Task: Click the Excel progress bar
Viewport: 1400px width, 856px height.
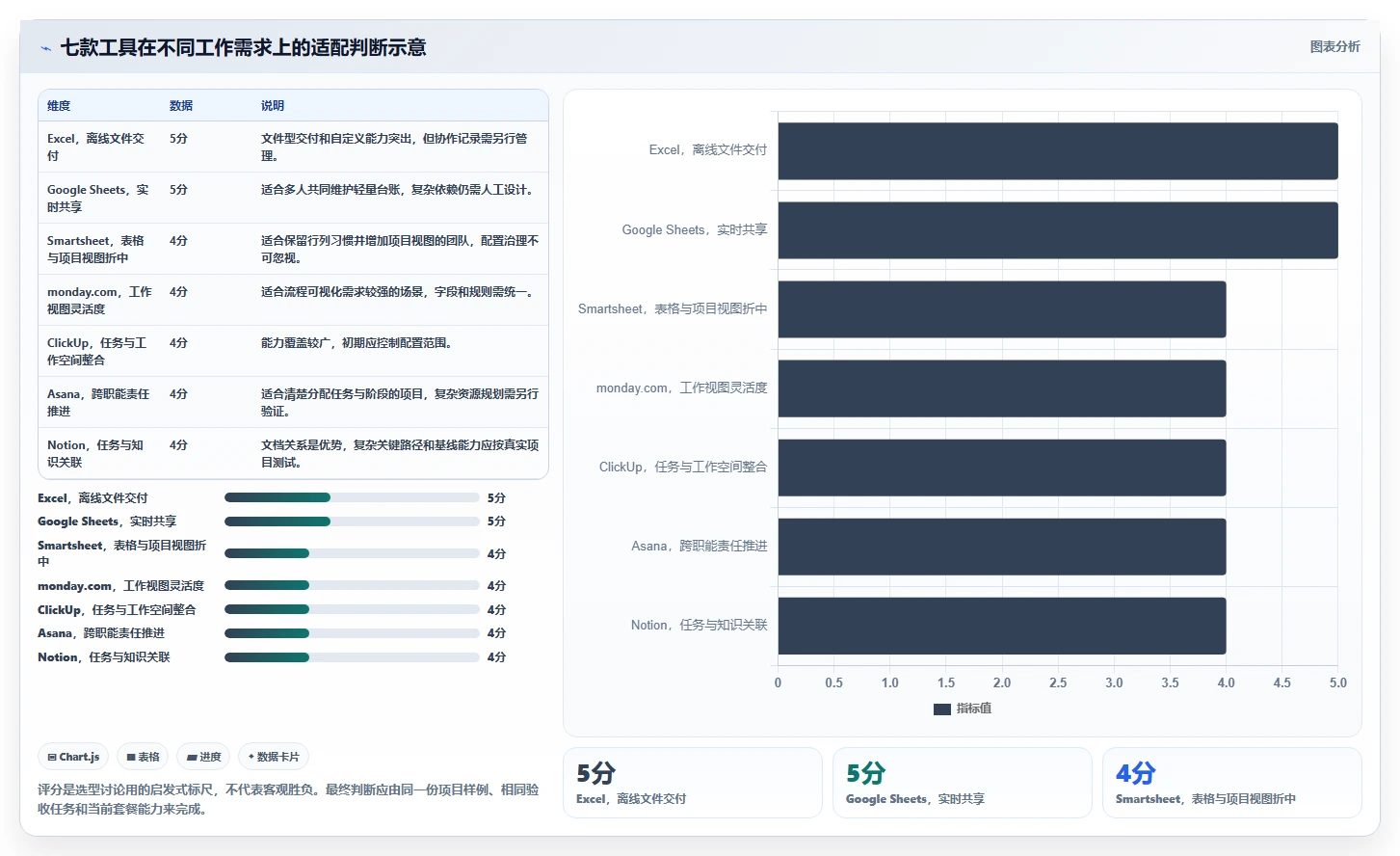Action: point(352,497)
